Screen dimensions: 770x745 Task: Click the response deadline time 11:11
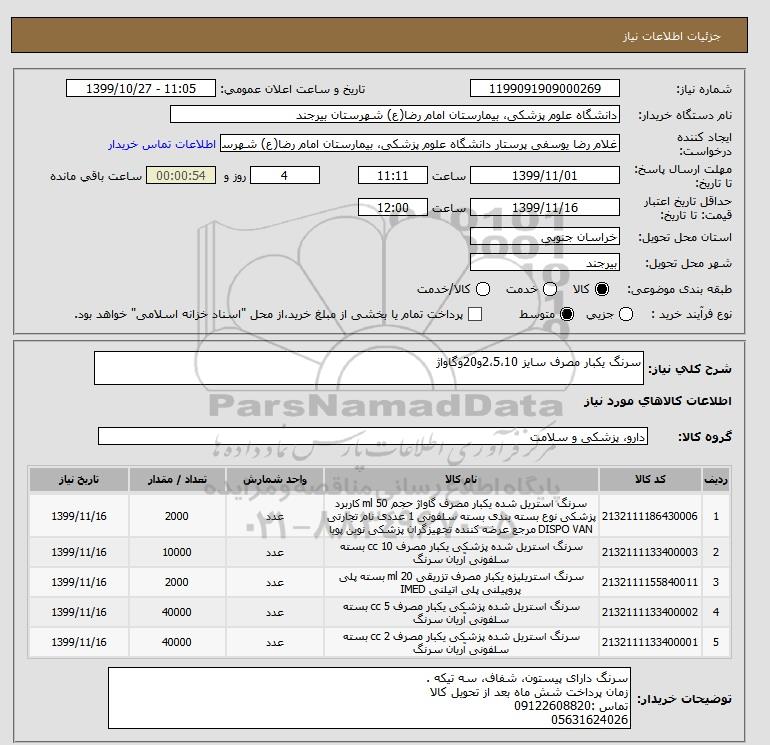click(x=393, y=175)
